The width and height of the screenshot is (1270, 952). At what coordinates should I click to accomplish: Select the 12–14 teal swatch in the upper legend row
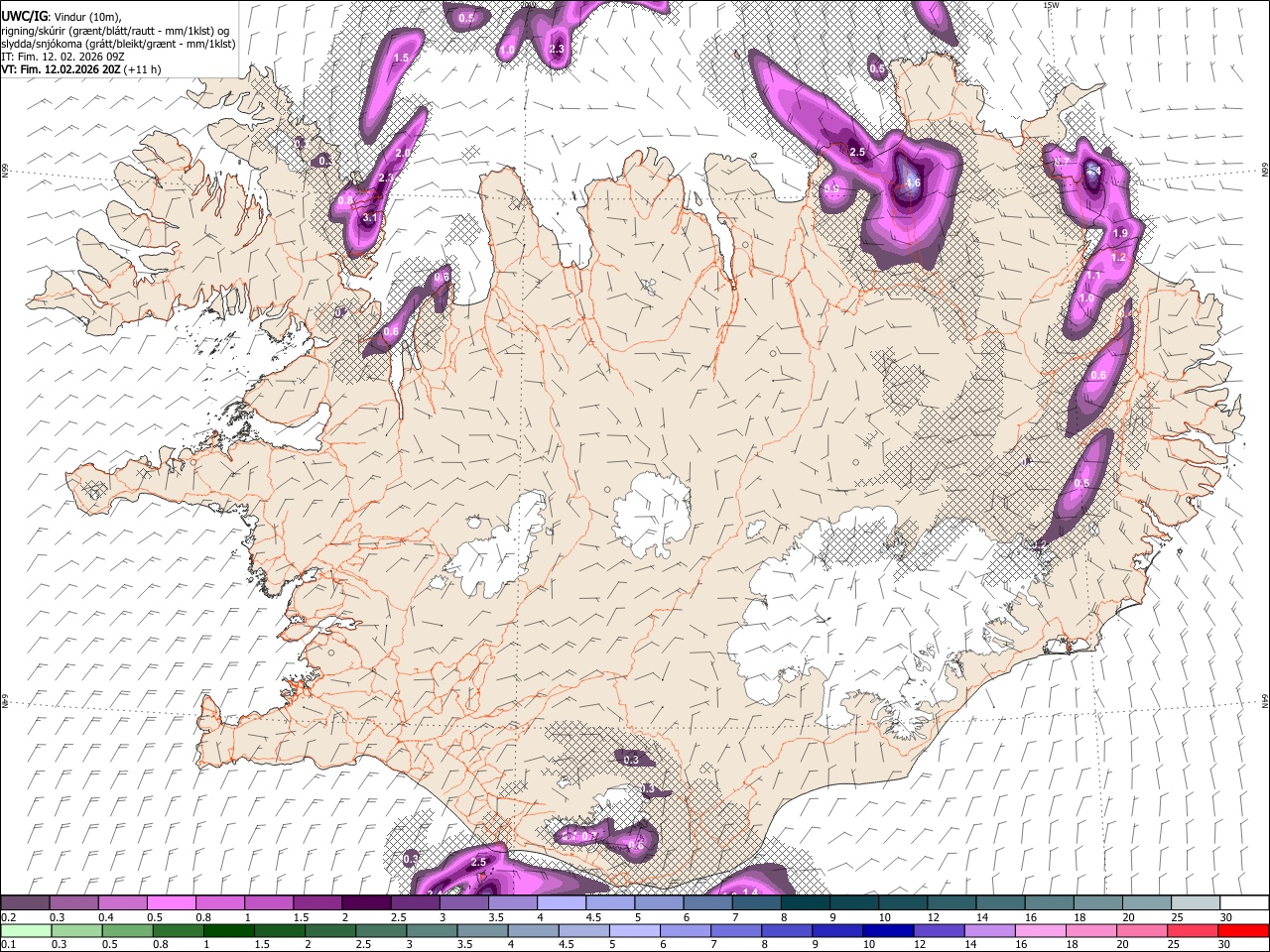click(x=952, y=902)
